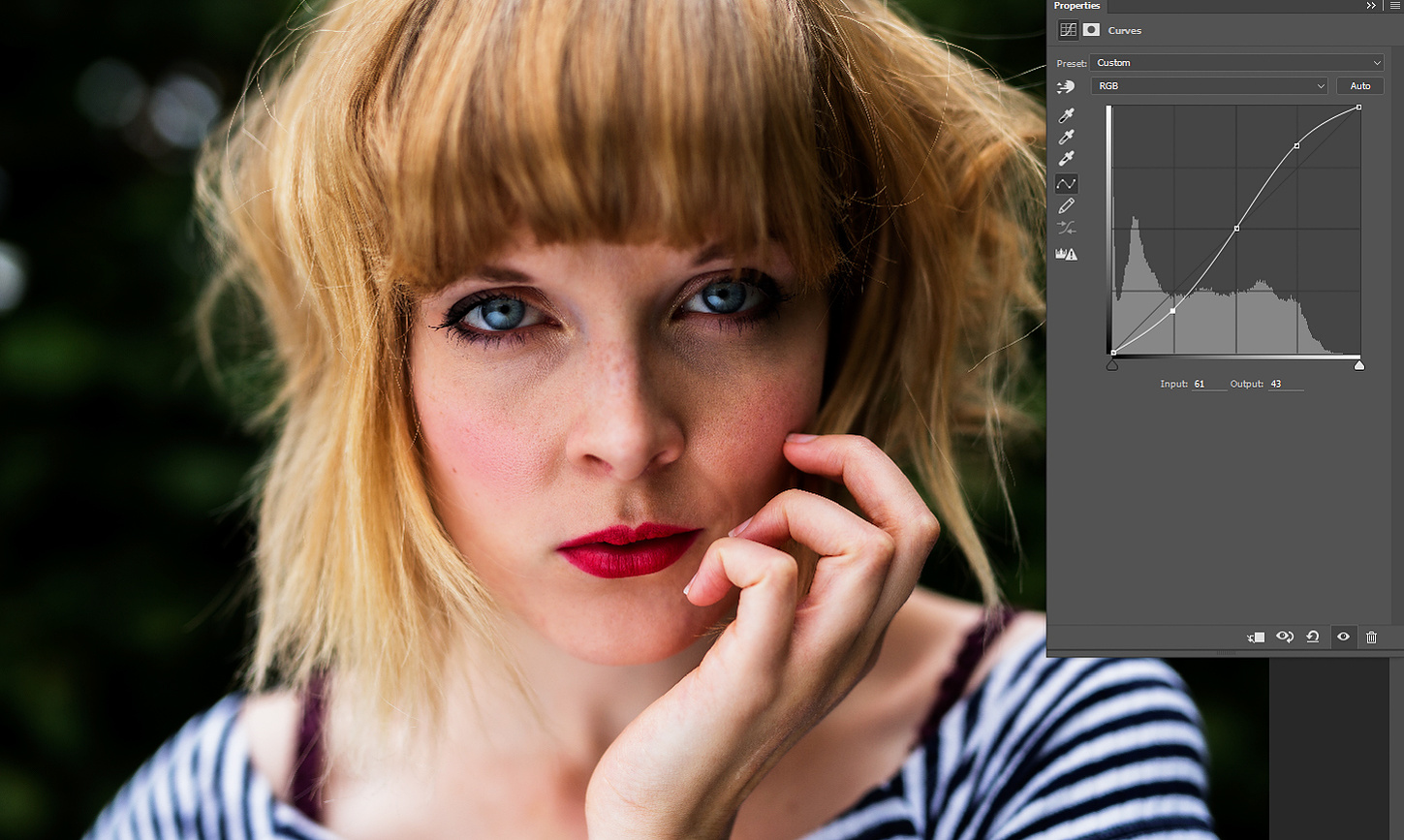Screen dimensions: 1404x840
Task: Click the white point slider triangle
Action: tap(1359, 365)
